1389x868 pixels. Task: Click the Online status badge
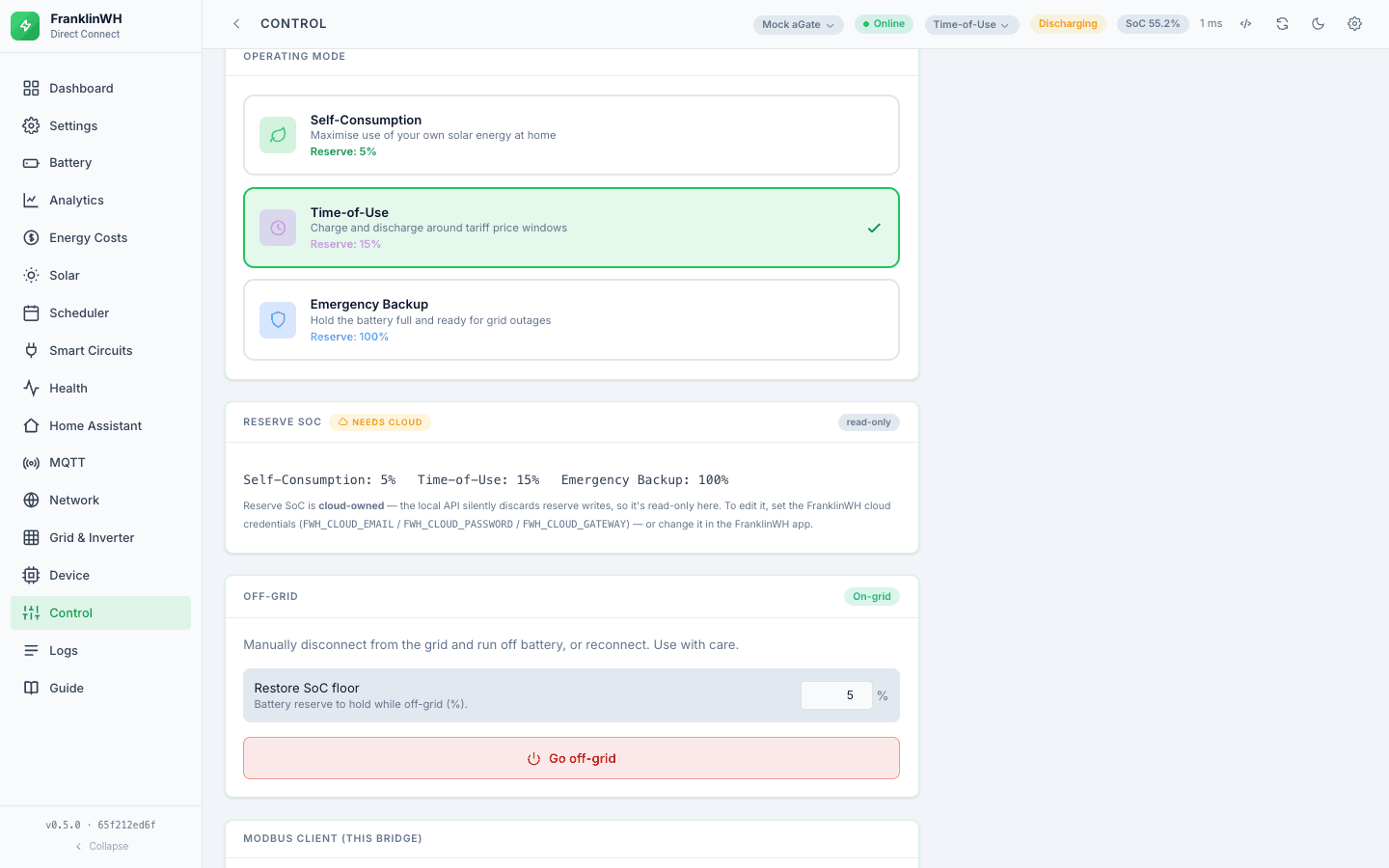point(884,24)
